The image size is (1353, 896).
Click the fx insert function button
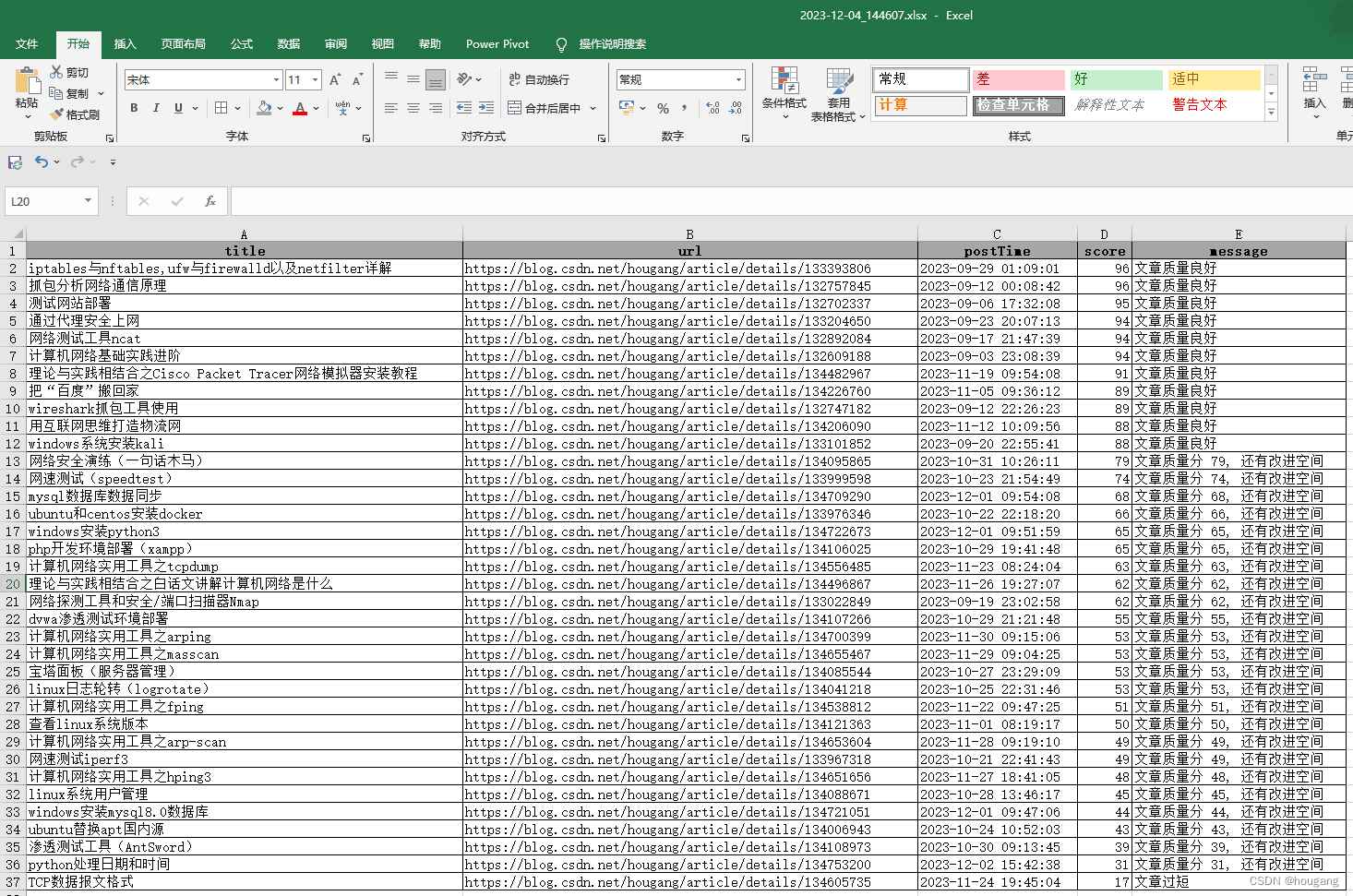210,201
